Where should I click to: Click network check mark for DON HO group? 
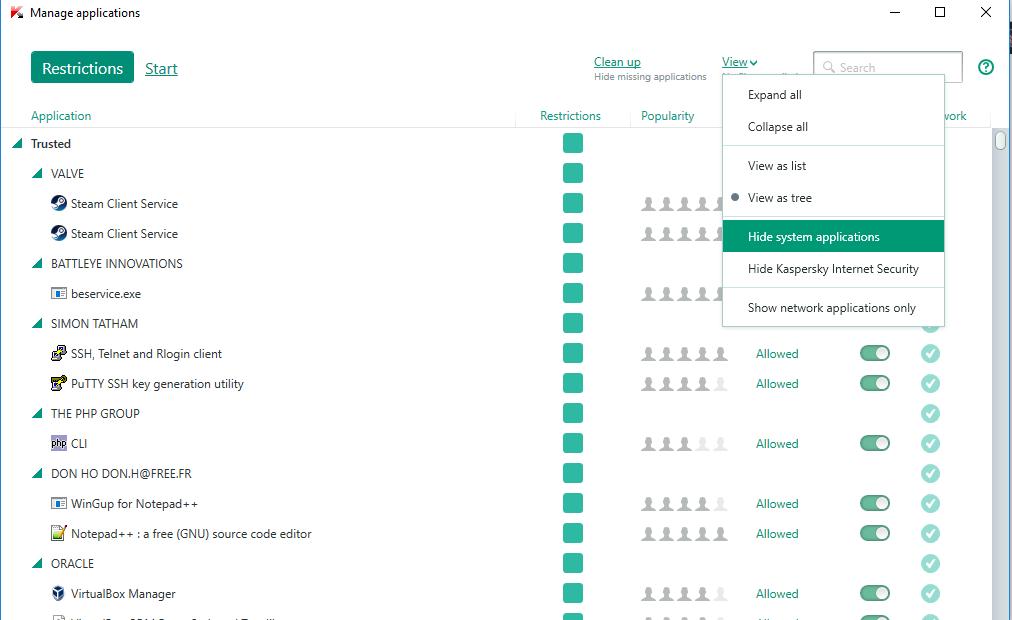(x=930, y=474)
